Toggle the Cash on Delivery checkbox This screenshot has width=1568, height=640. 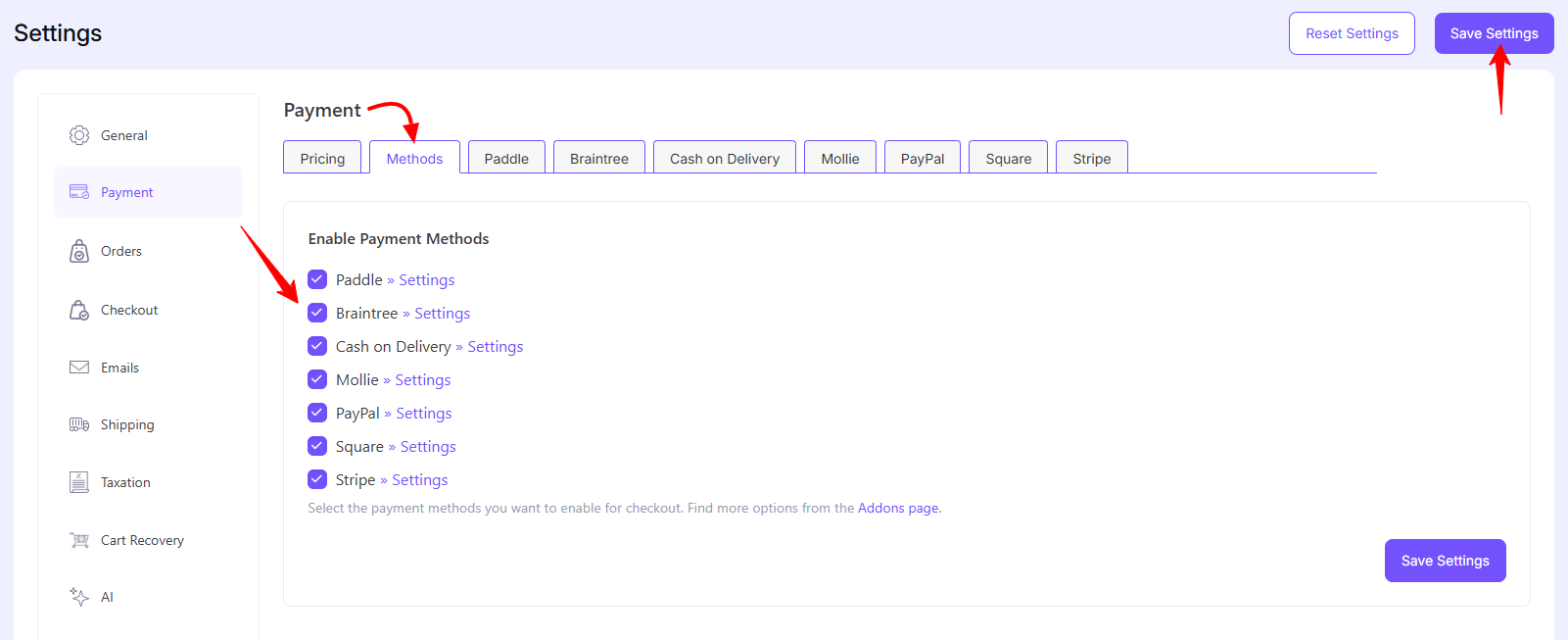click(317, 346)
